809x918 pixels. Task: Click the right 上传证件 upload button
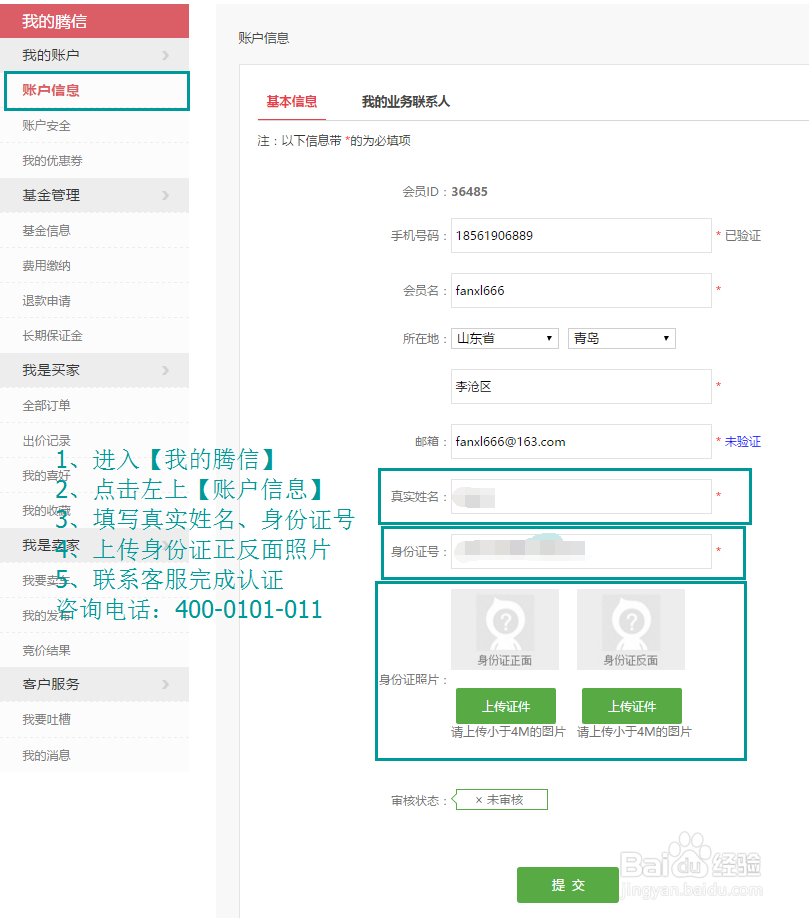[x=631, y=705]
